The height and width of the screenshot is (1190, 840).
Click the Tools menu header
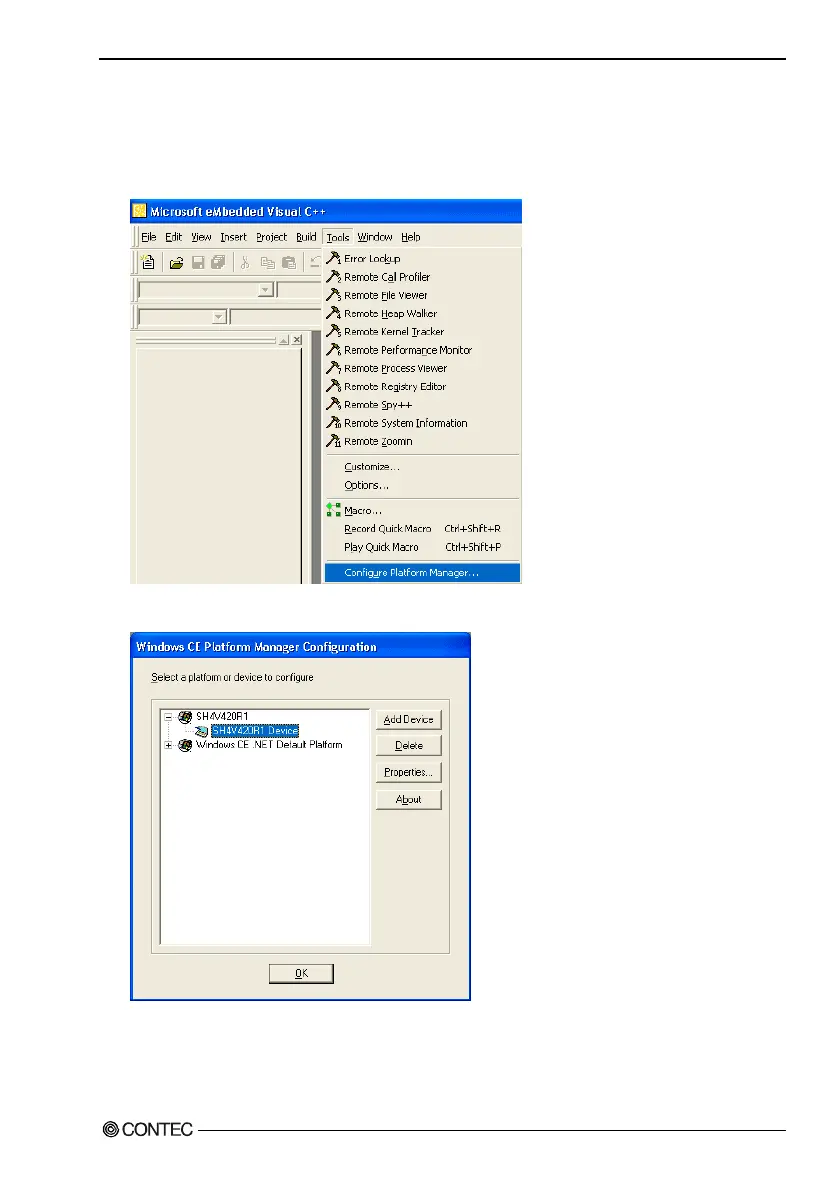coord(338,237)
